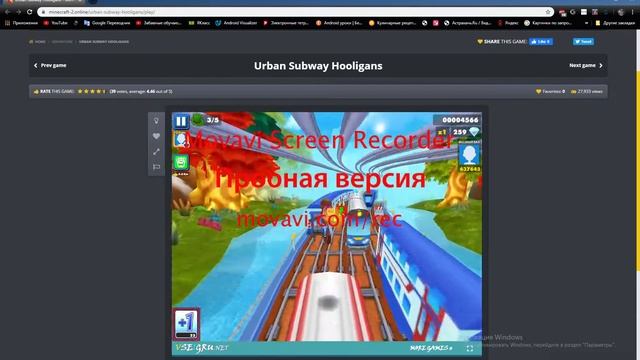
Task: Reload the page with refresh button
Action: coord(29,12)
